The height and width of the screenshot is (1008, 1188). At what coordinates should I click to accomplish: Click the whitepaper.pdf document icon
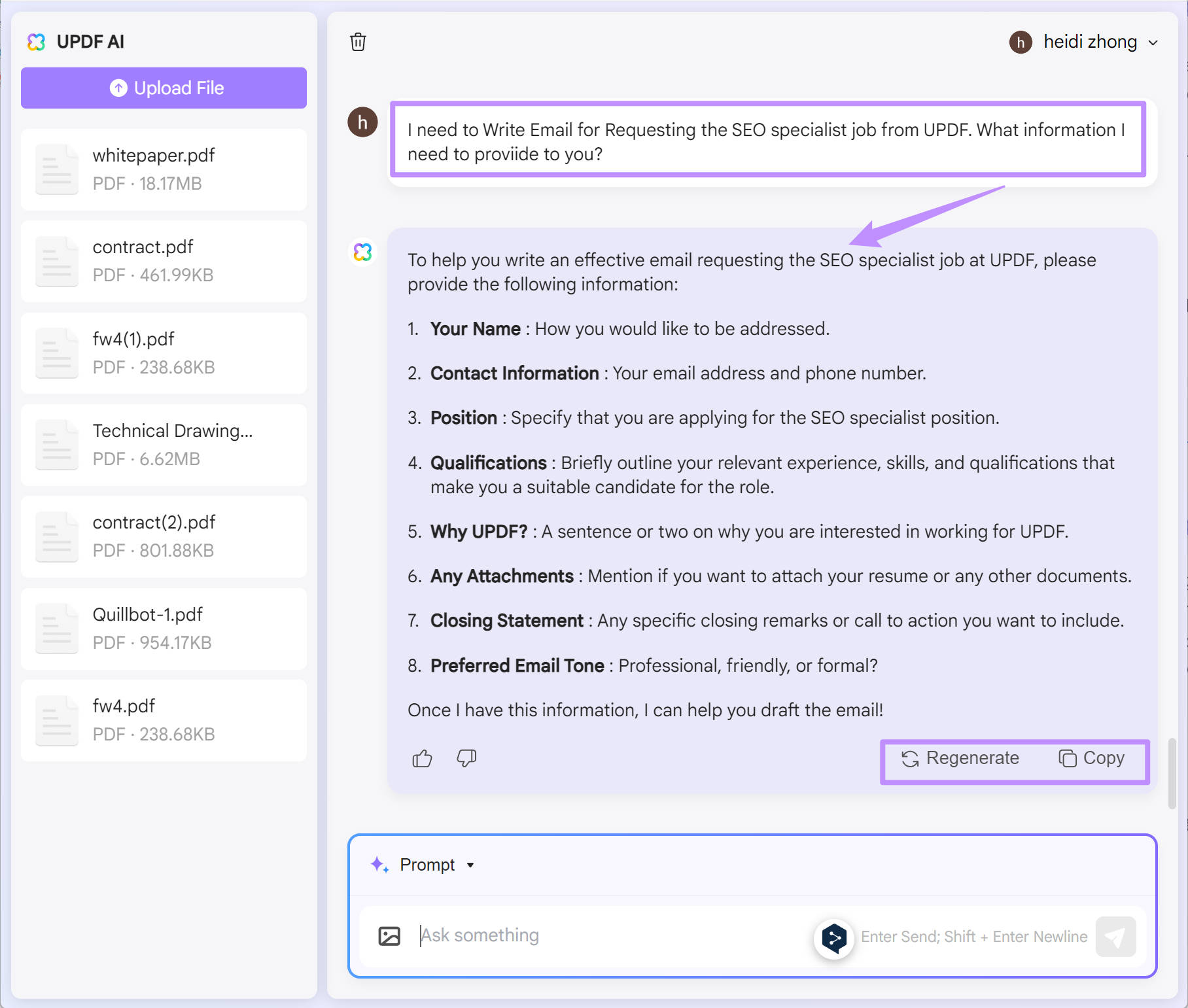coord(57,169)
